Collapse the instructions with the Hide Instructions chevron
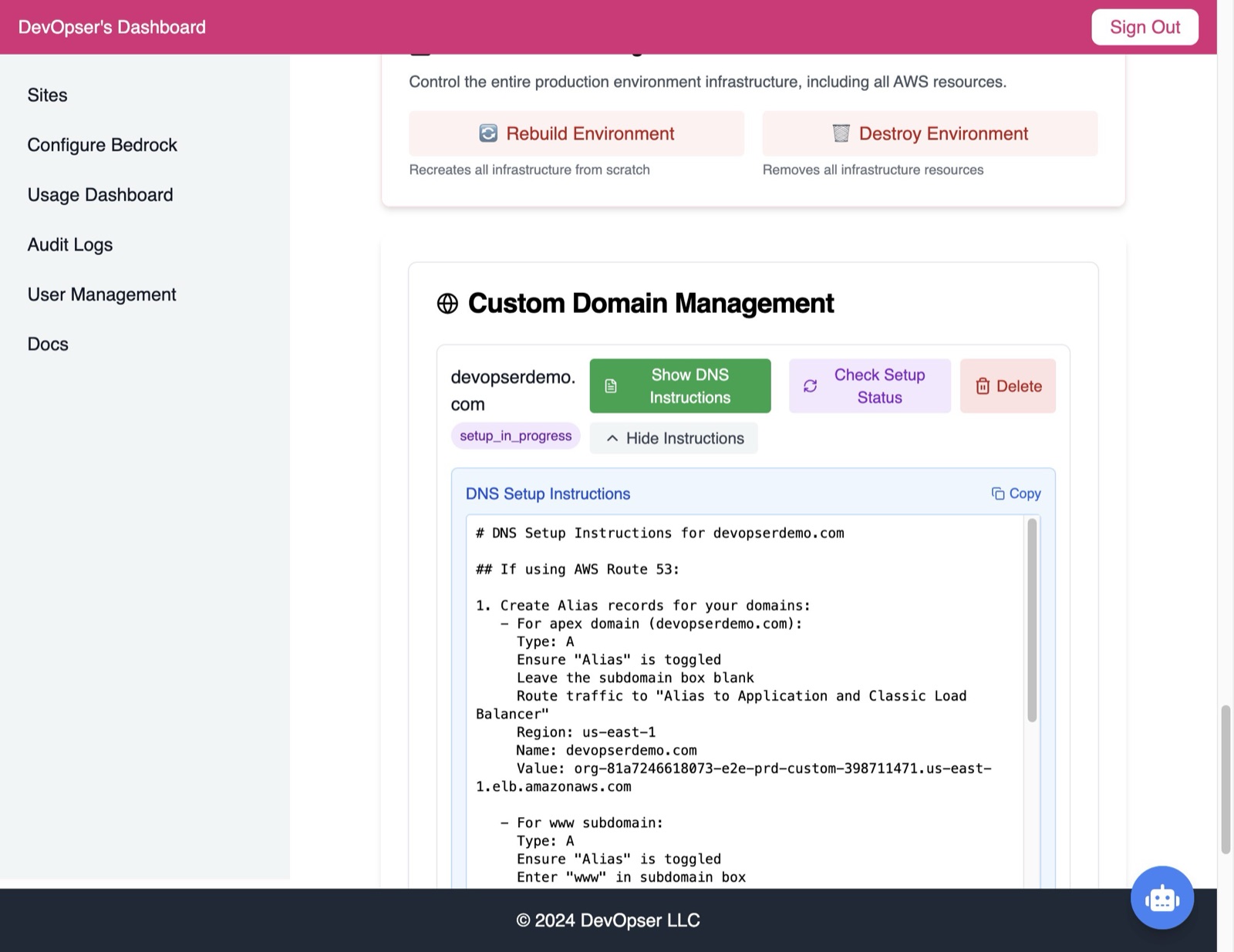1234x952 pixels. click(612, 438)
